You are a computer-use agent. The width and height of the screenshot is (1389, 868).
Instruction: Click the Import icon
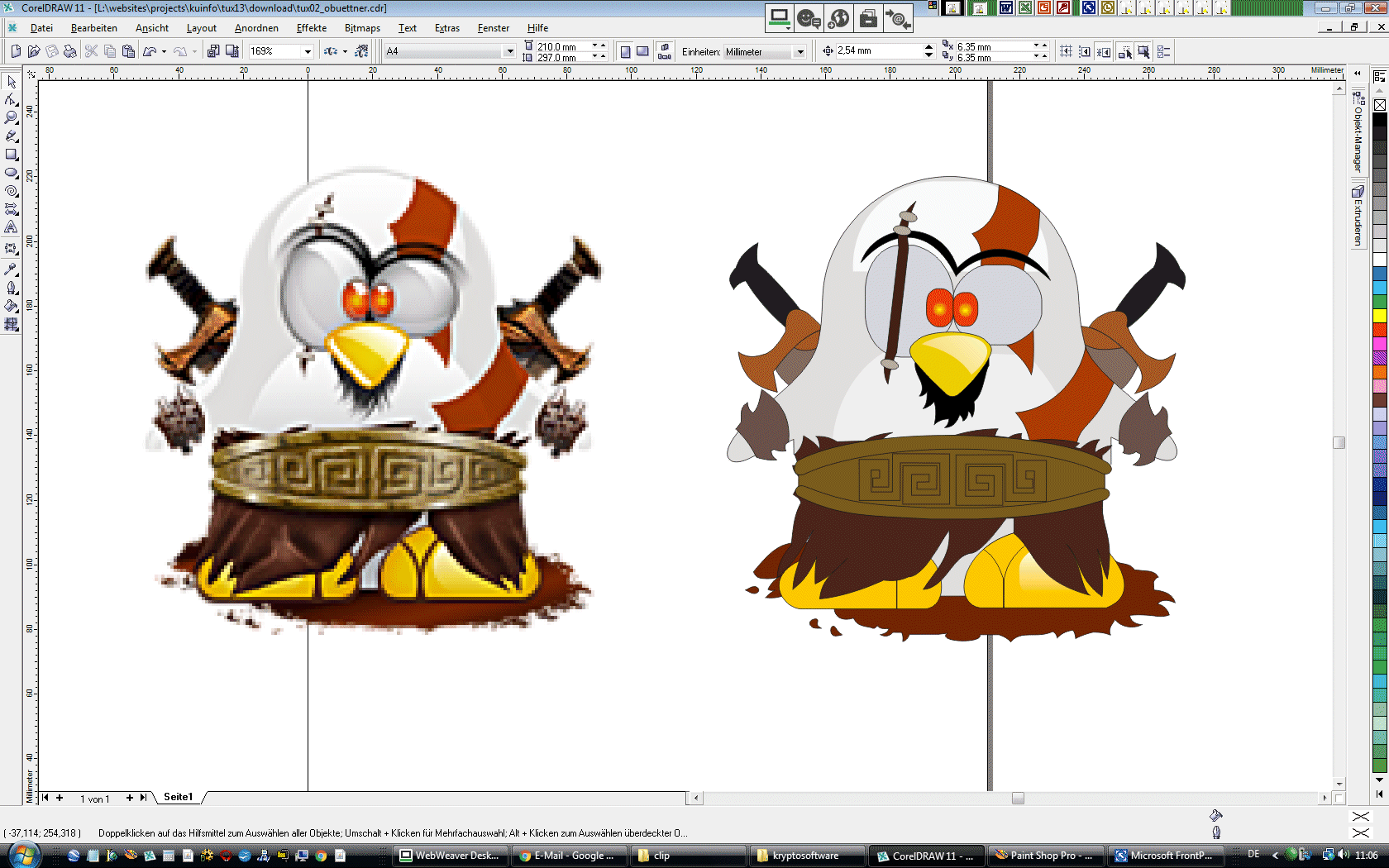213,51
